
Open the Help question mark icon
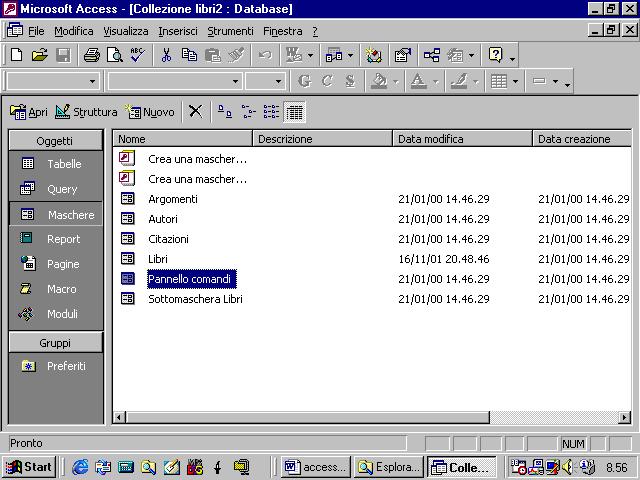pyautogui.click(x=495, y=55)
